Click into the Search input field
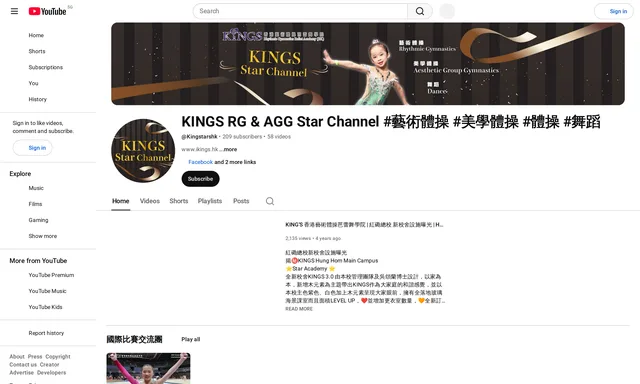 300,11
